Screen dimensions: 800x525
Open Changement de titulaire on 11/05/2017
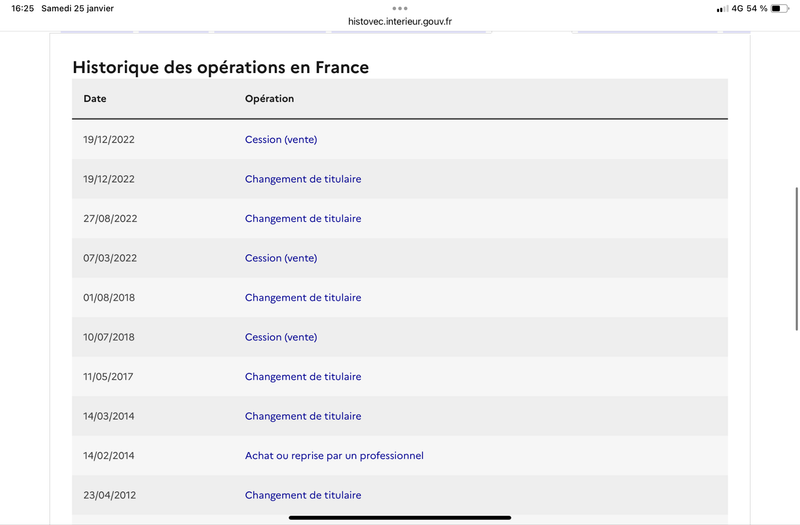[x=303, y=377]
